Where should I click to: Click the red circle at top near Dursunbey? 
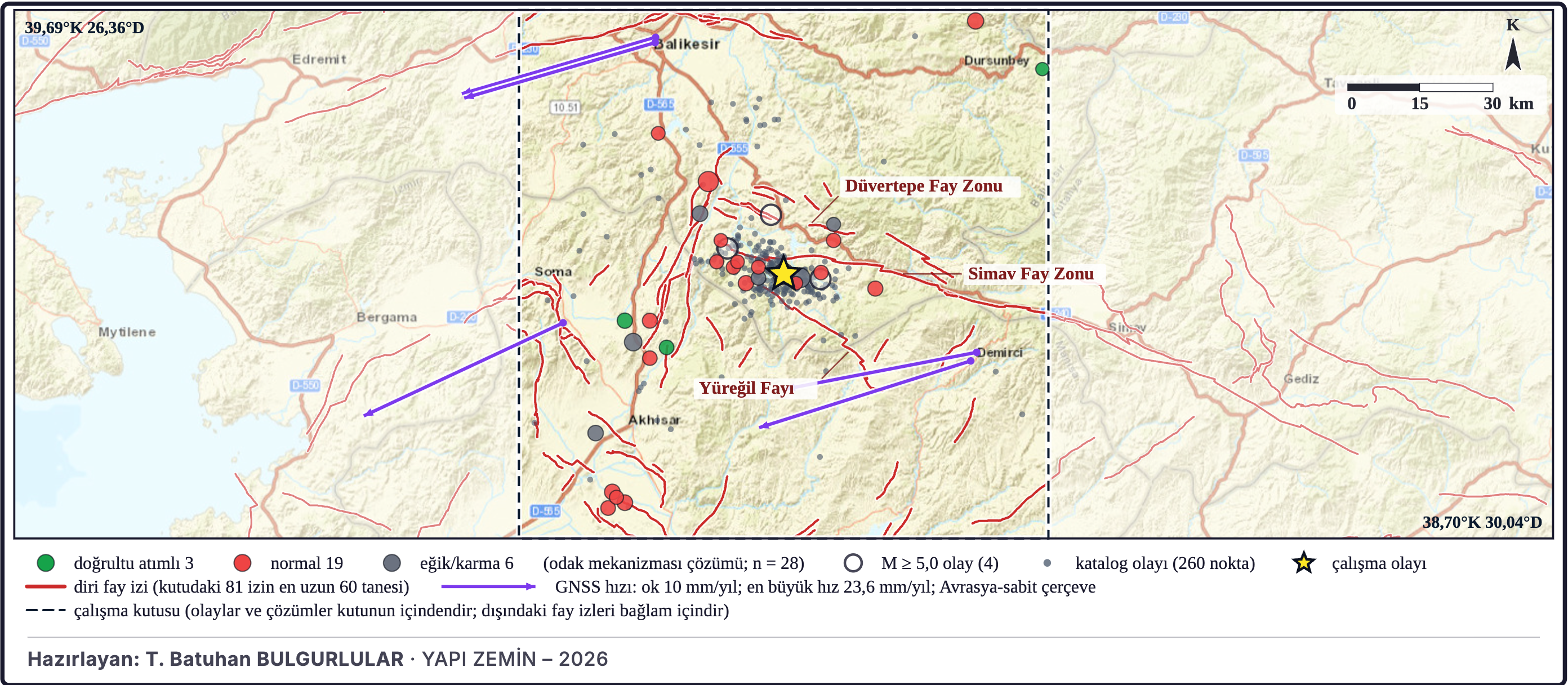click(975, 21)
